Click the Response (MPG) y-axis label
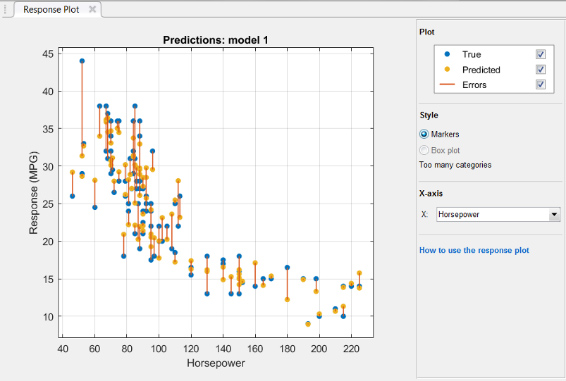 tap(33, 193)
